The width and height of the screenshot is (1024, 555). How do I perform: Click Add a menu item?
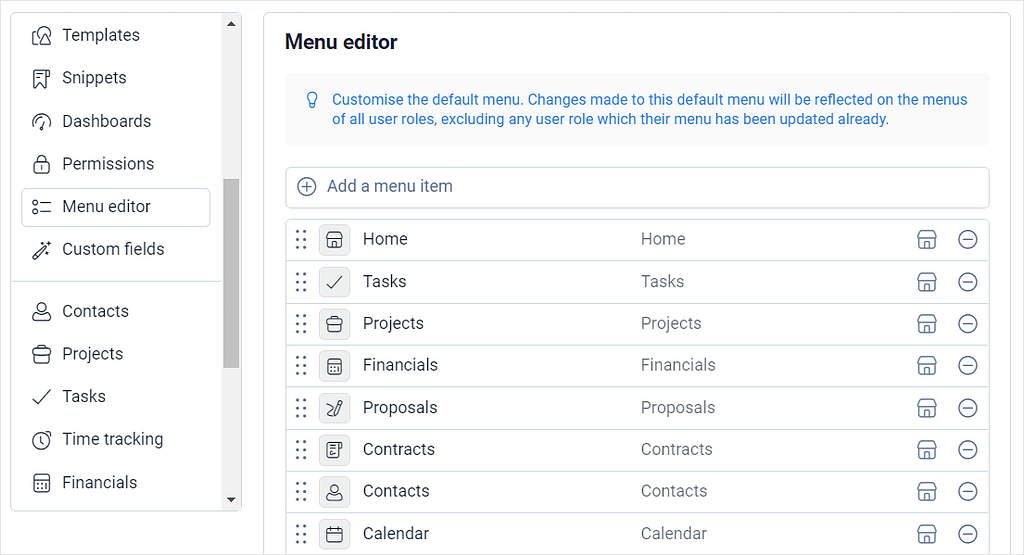pyautogui.click(x=637, y=187)
